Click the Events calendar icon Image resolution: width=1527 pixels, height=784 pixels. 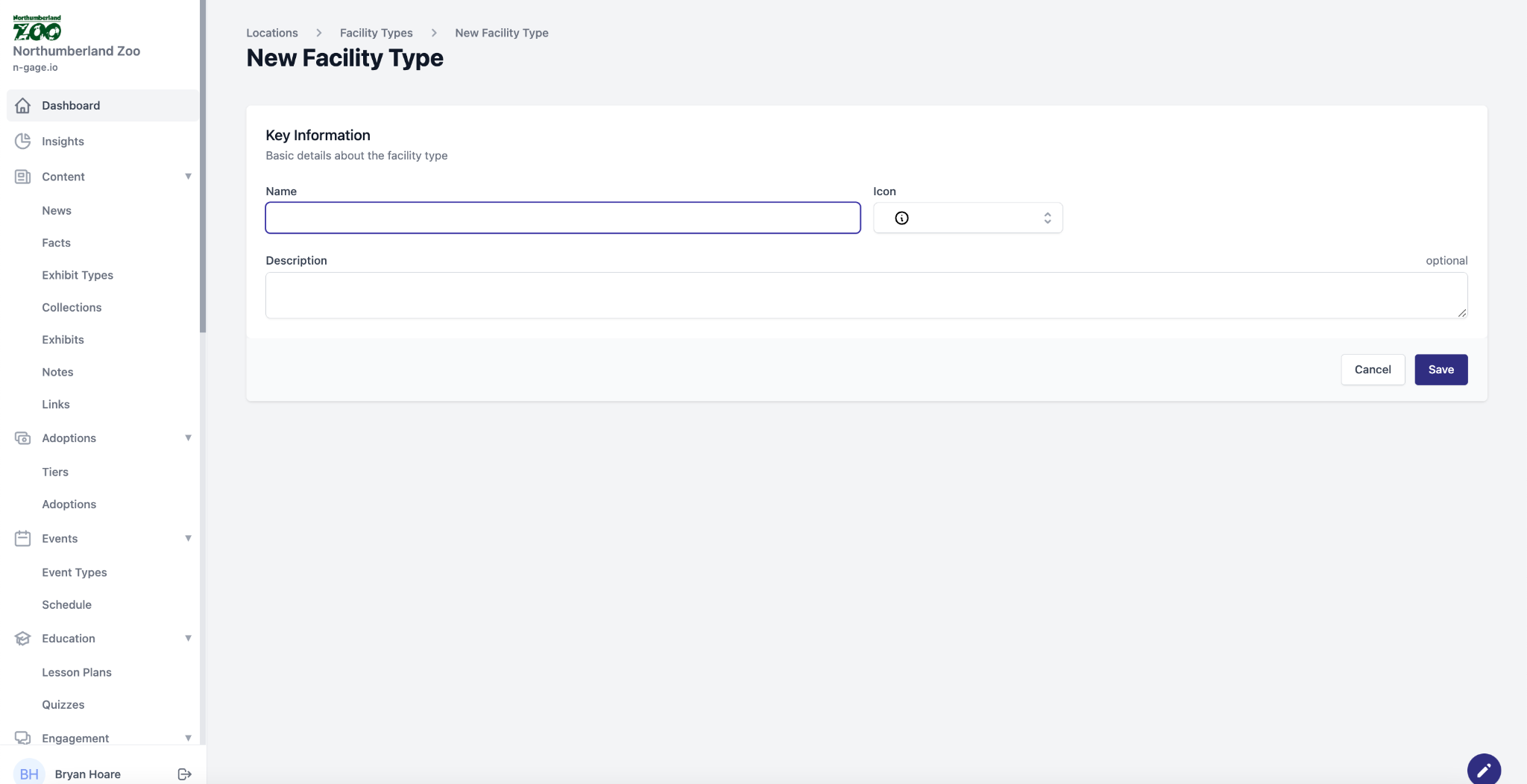(23, 538)
